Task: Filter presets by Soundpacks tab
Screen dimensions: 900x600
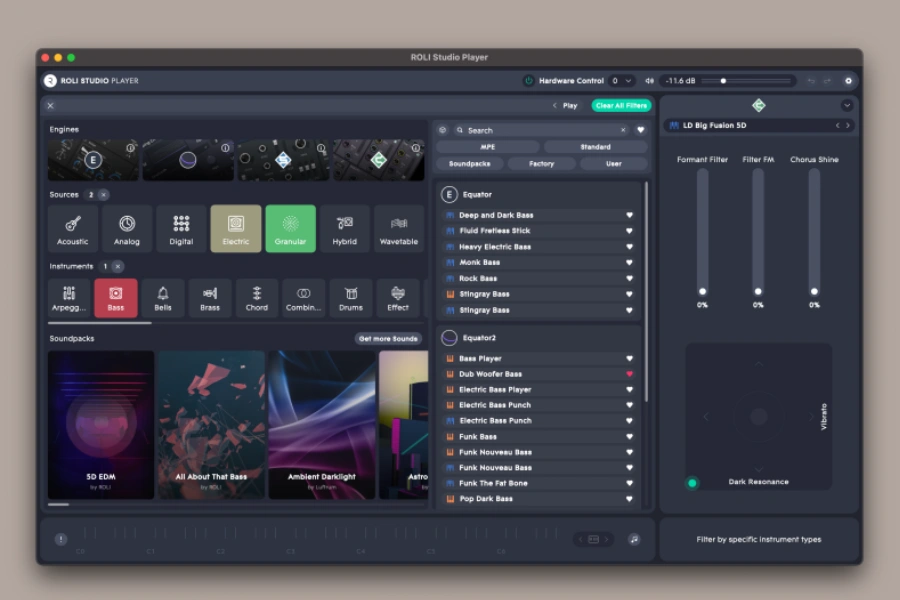Action: click(470, 164)
